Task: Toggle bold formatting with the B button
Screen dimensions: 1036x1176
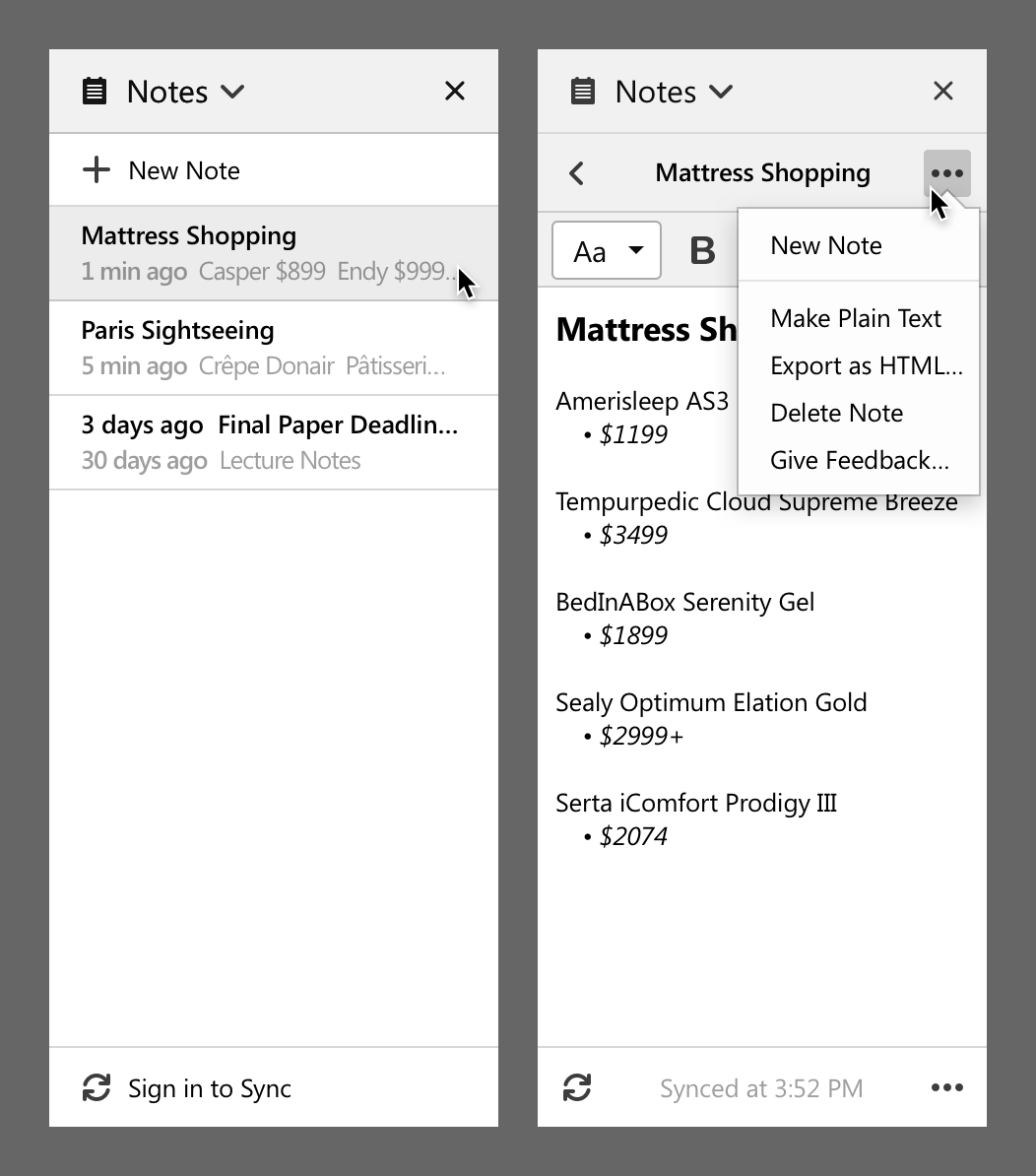Action: (702, 250)
